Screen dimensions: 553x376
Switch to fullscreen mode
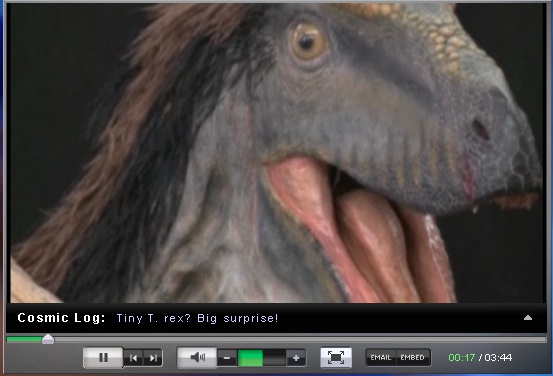coord(336,357)
